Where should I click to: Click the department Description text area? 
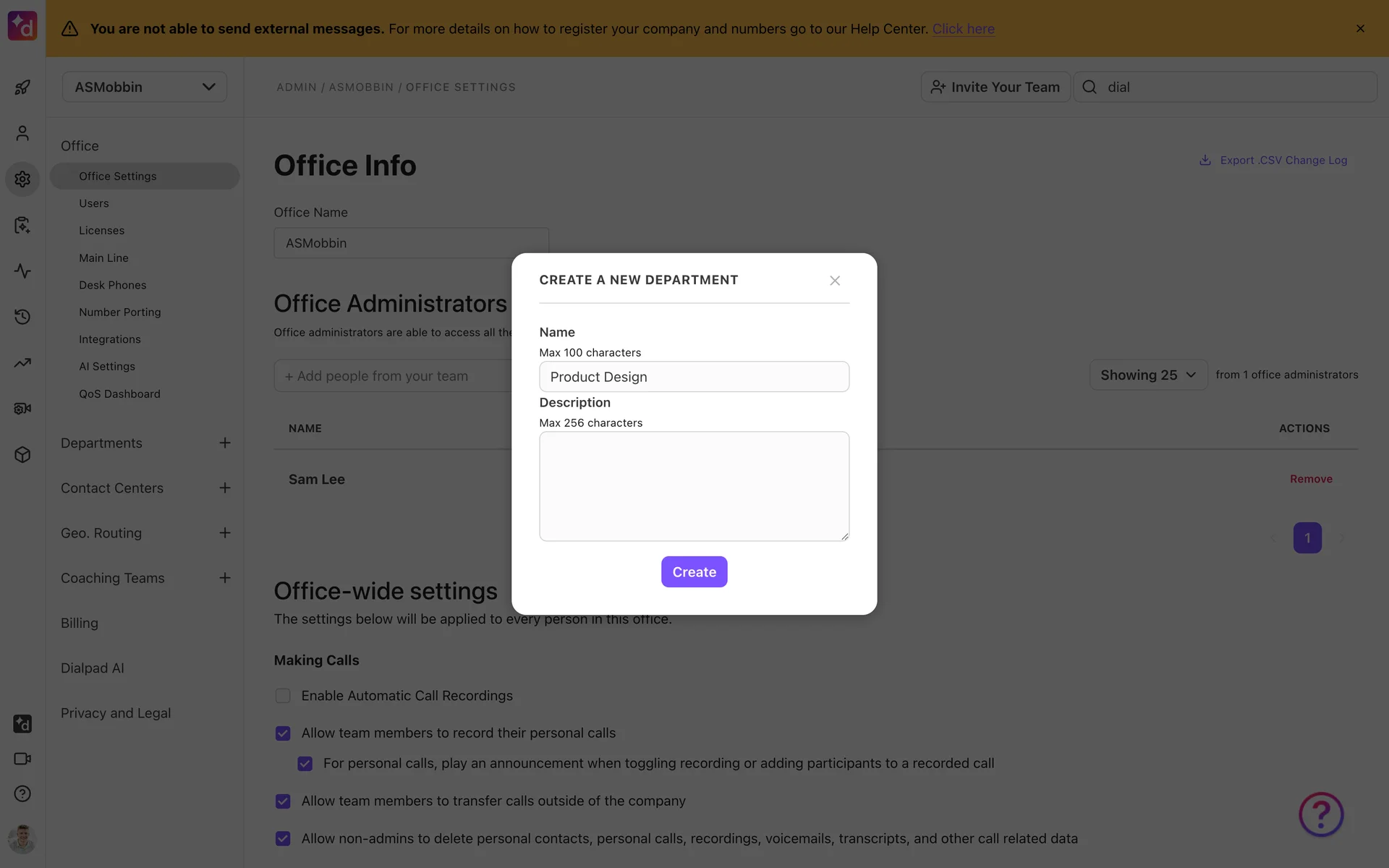[x=694, y=486]
